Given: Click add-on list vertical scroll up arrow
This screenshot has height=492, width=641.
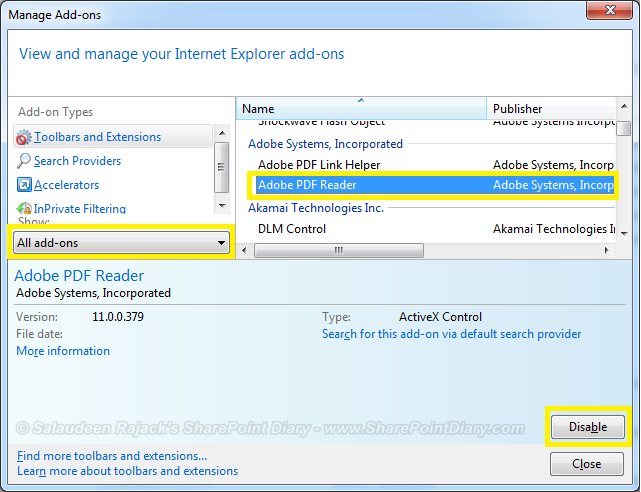Looking at the screenshot, I should pyautogui.click(x=624, y=107).
